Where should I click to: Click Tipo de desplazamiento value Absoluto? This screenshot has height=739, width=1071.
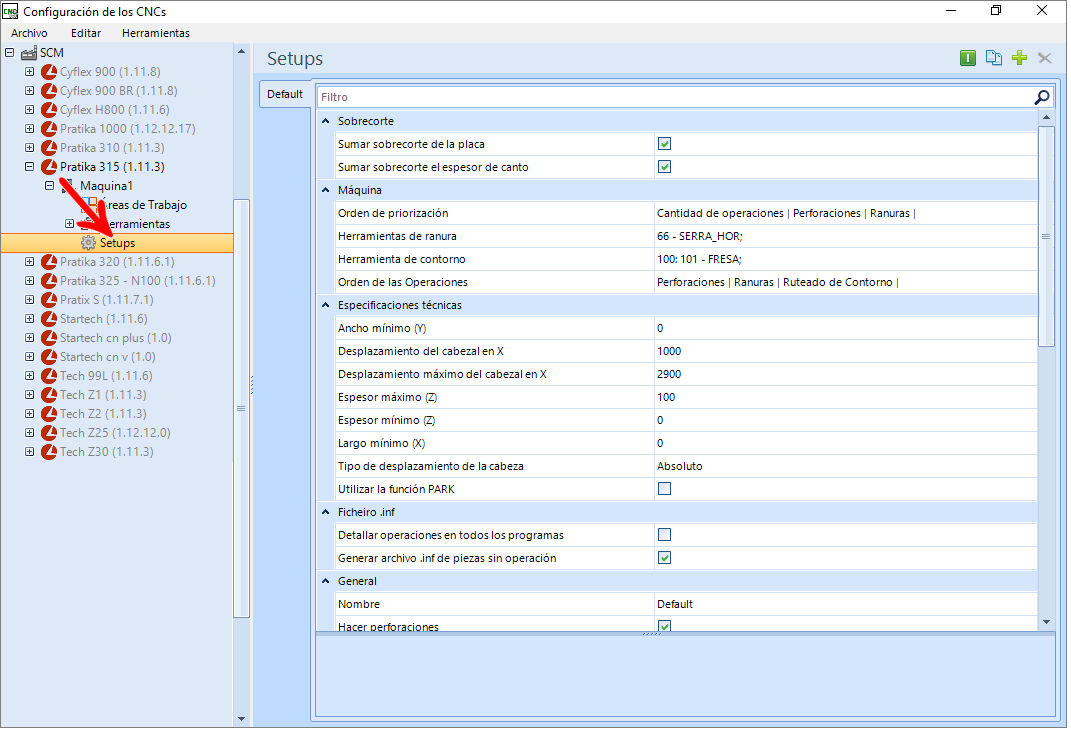click(846, 466)
